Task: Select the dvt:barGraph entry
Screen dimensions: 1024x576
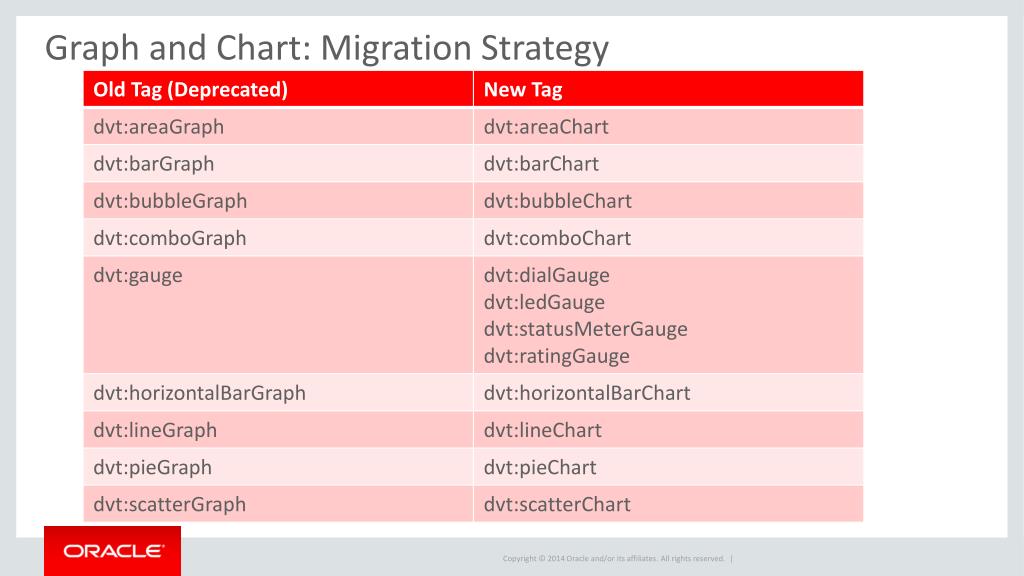Action: click(x=278, y=163)
